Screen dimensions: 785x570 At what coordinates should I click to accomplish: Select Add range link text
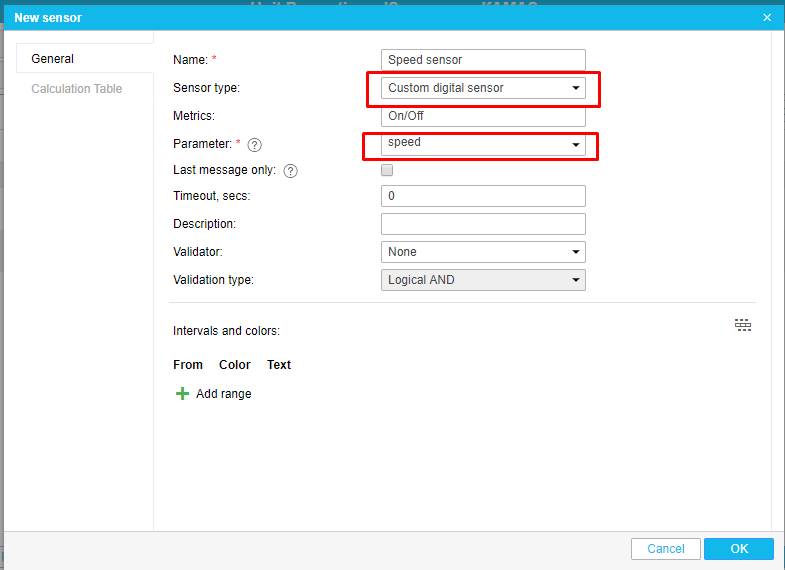[x=224, y=394]
